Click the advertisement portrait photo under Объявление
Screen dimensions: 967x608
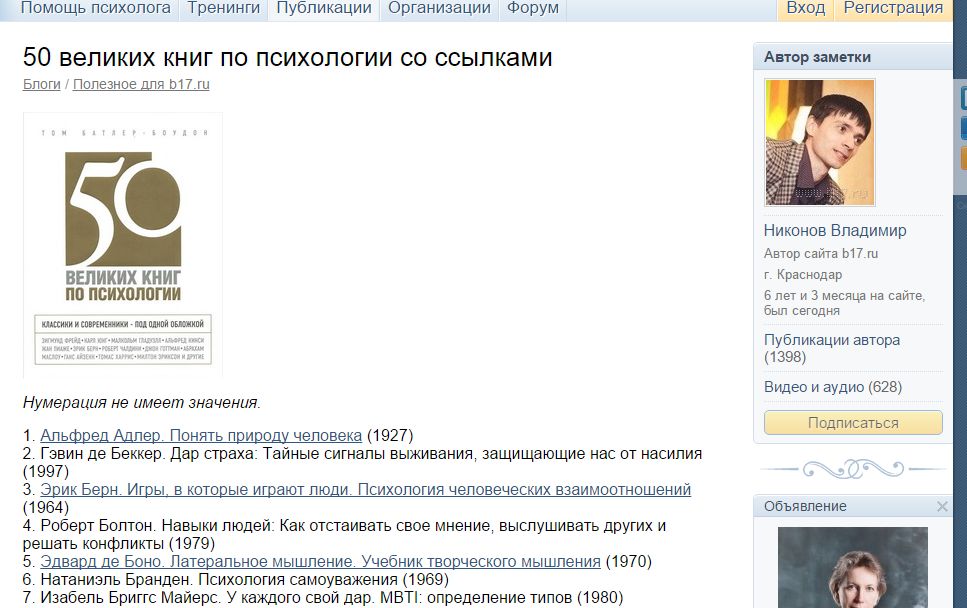852,567
